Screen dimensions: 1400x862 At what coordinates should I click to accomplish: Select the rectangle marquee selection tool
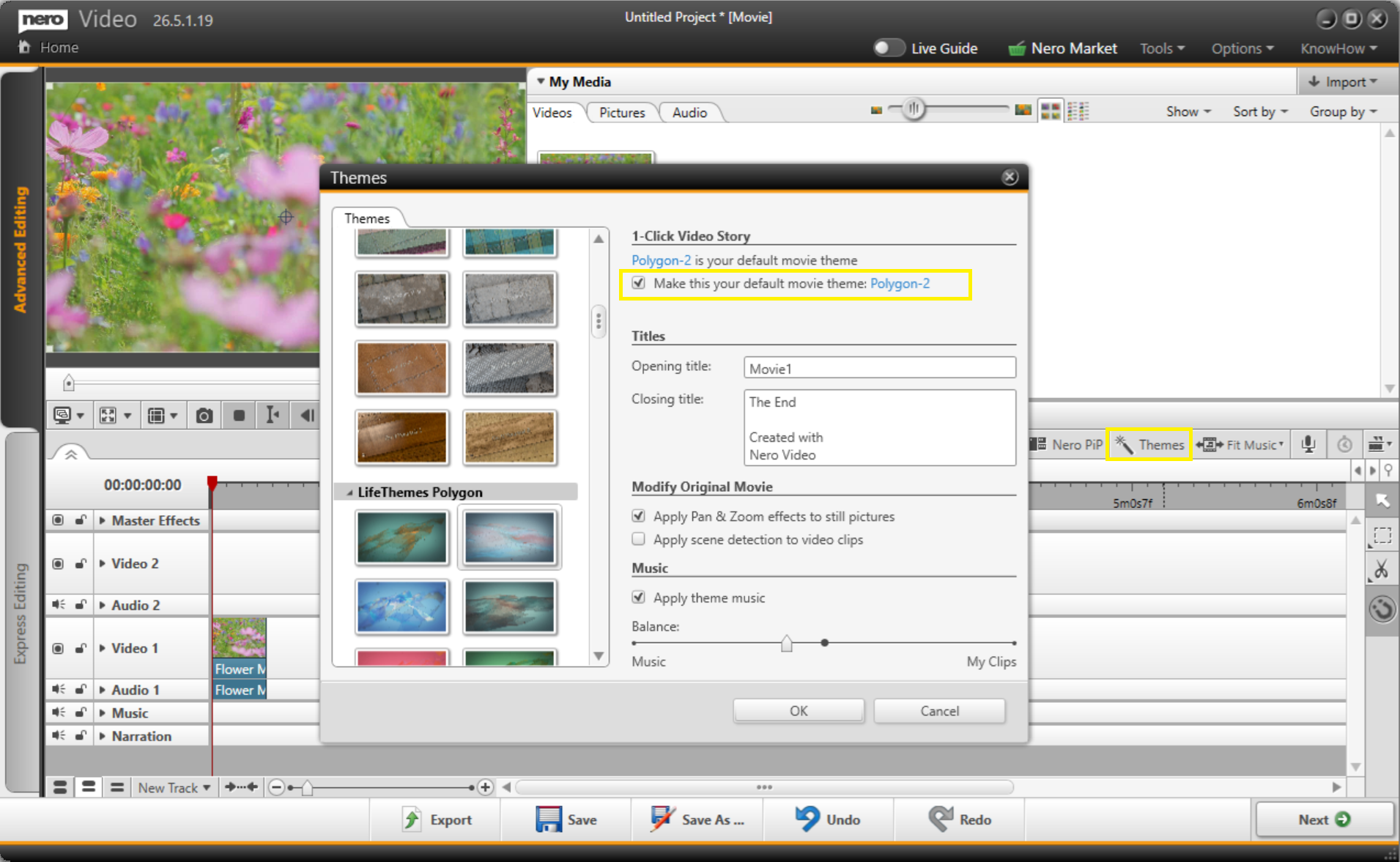(1382, 536)
